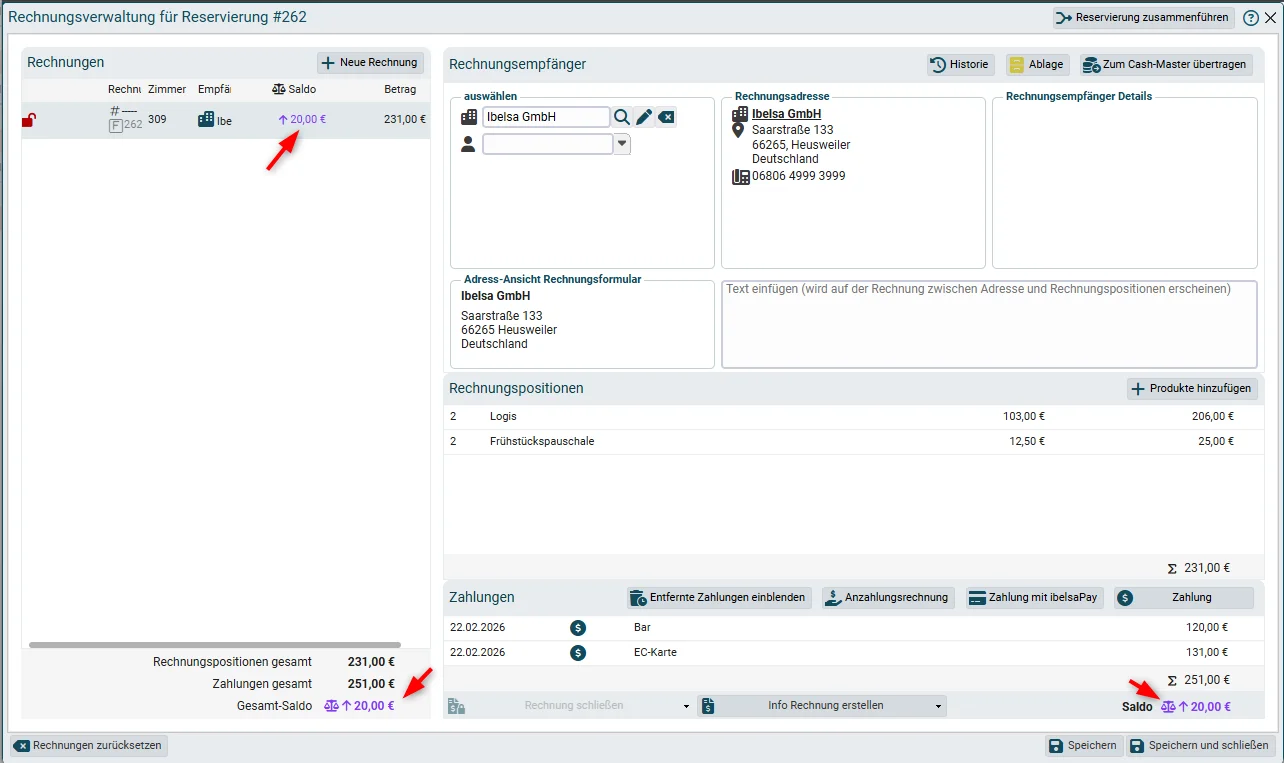The width and height of the screenshot is (1284, 763).
Task: Click the Betrag column header
Action: (x=400, y=89)
